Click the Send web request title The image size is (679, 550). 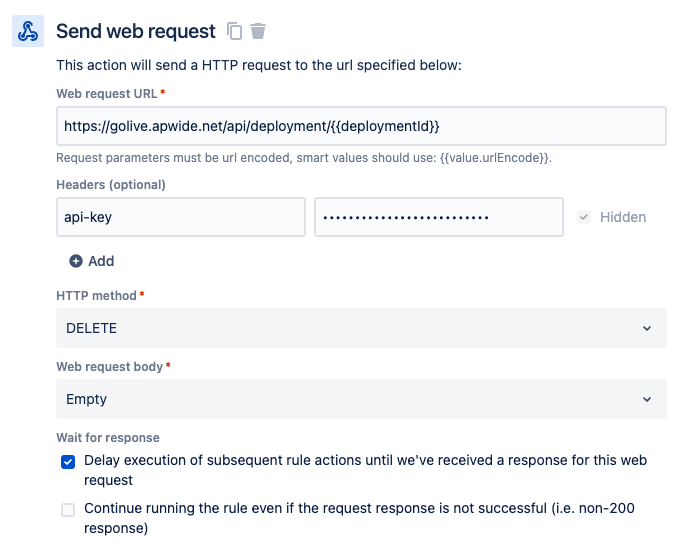pyautogui.click(x=135, y=31)
